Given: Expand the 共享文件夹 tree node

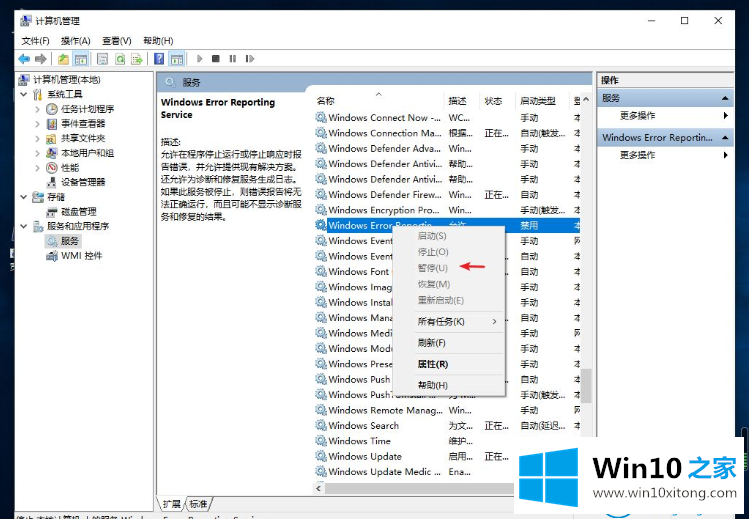Looking at the screenshot, I should click(x=37, y=139).
